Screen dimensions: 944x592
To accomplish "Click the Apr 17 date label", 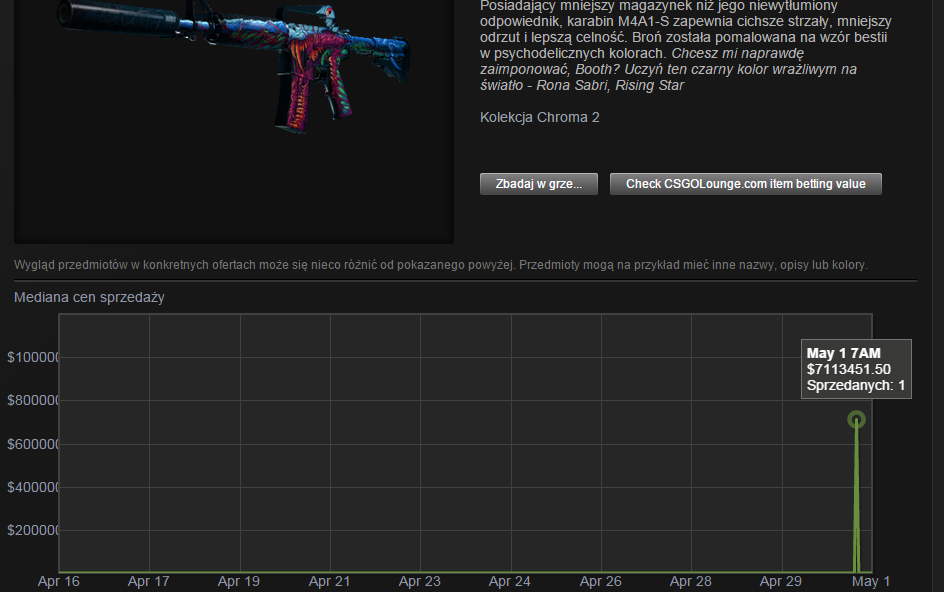I will (148, 582).
